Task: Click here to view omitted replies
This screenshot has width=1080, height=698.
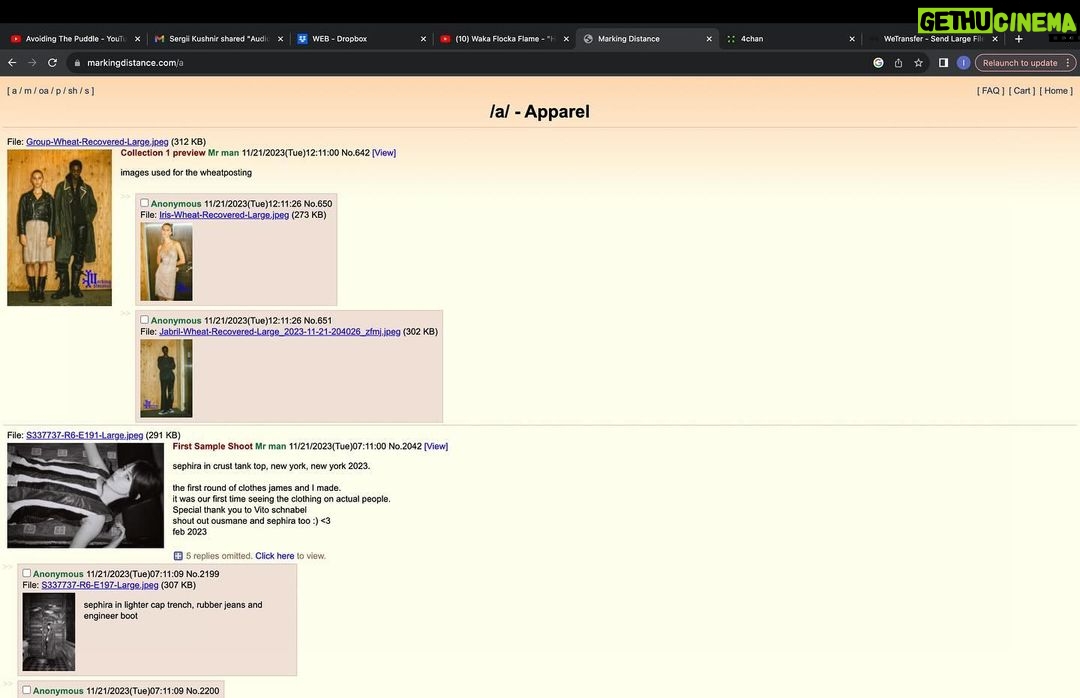Action: pyautogui.click(x=275, y=556)
